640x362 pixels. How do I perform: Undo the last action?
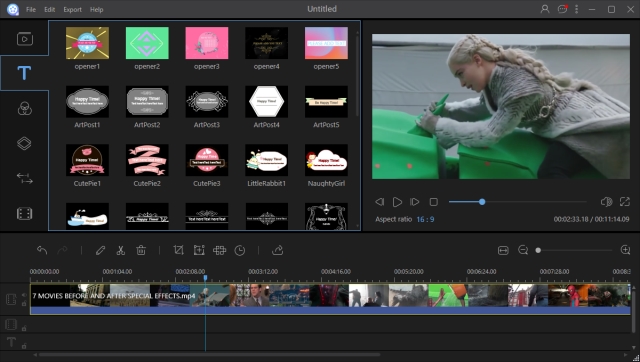42,250
